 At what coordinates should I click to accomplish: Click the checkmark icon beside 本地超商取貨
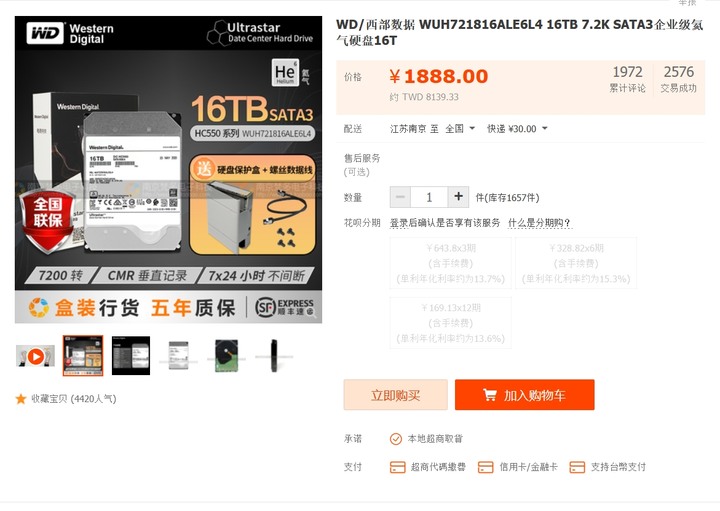[396, 439]
